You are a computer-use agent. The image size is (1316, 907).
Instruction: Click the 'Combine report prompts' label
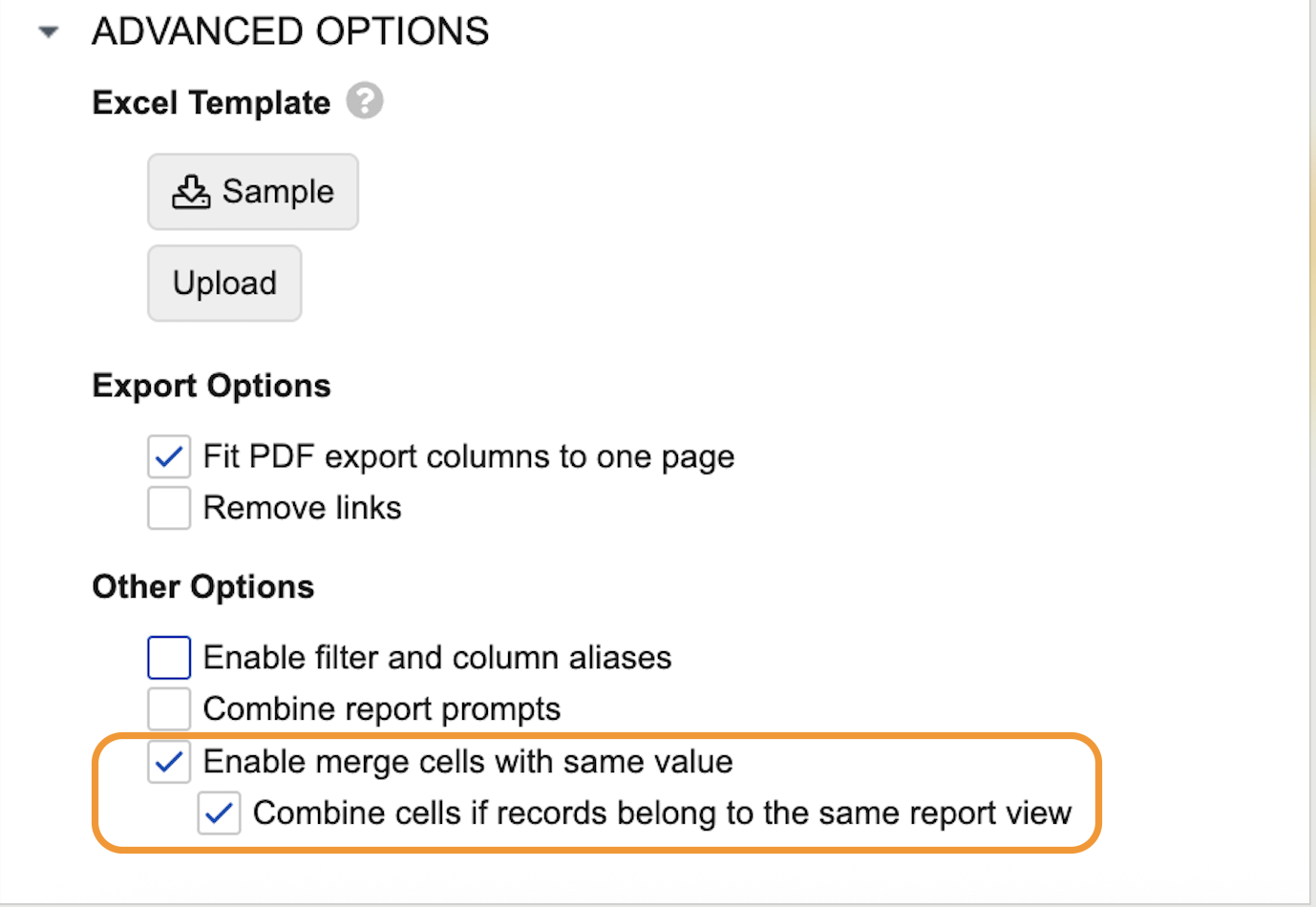tap(382, 709)
